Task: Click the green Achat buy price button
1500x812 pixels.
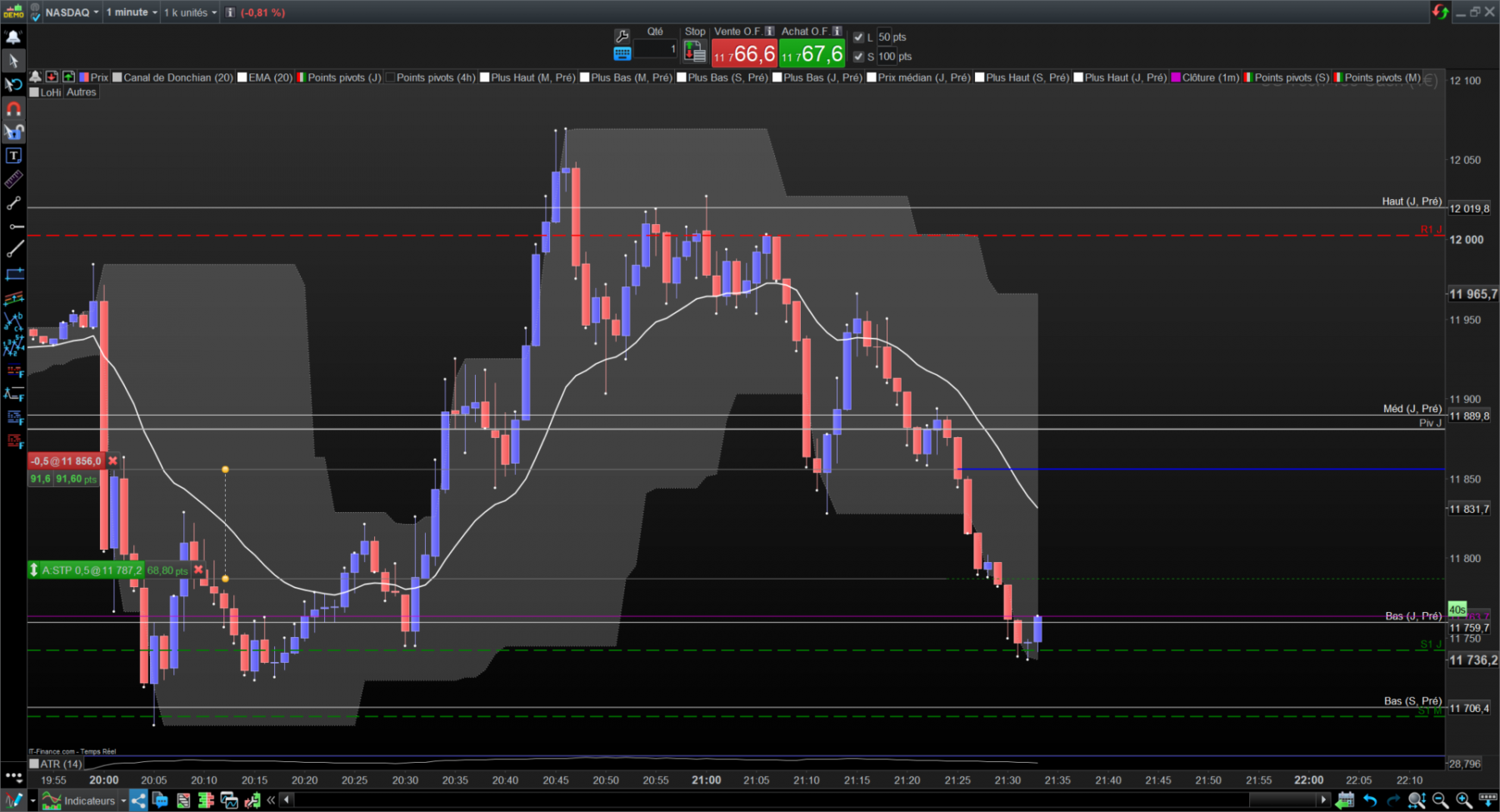Action: pos(812,54)
